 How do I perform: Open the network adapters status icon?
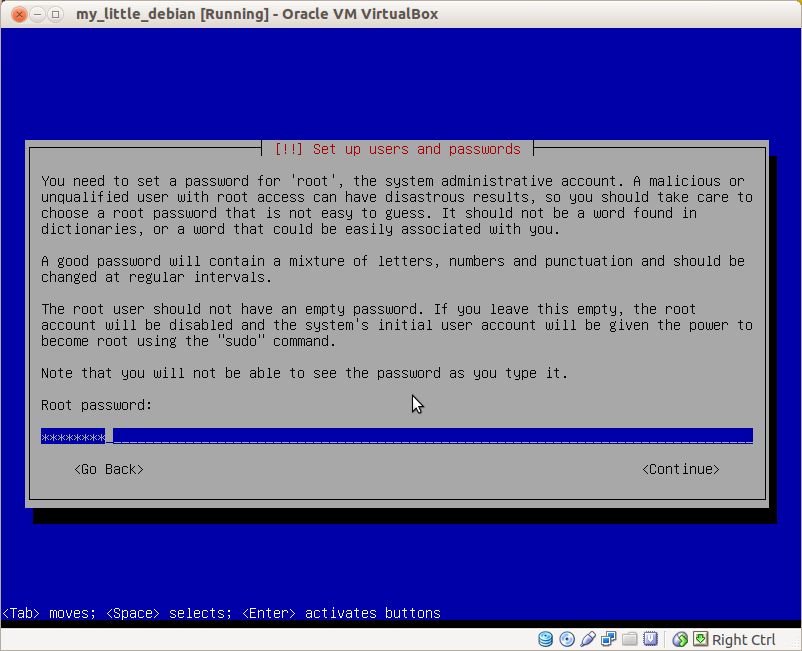click(609, 639)
